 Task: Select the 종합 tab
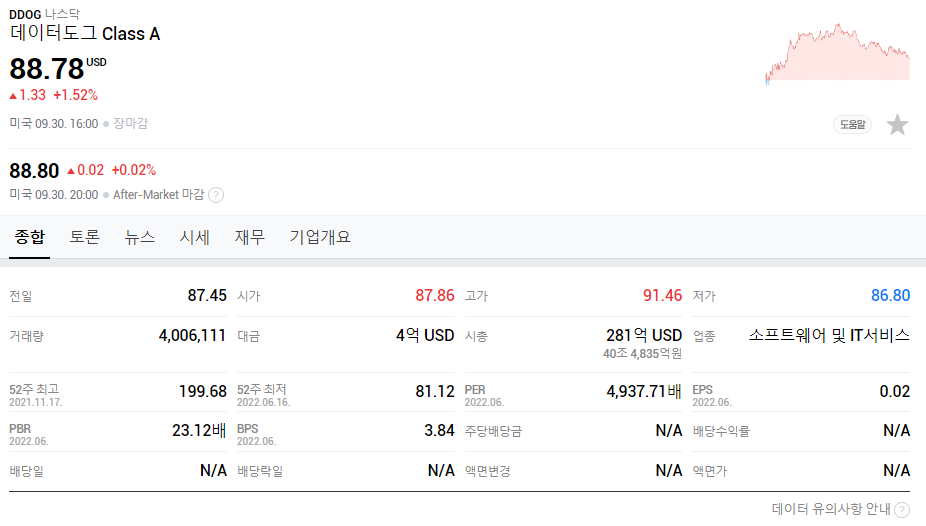coord(30,237)
